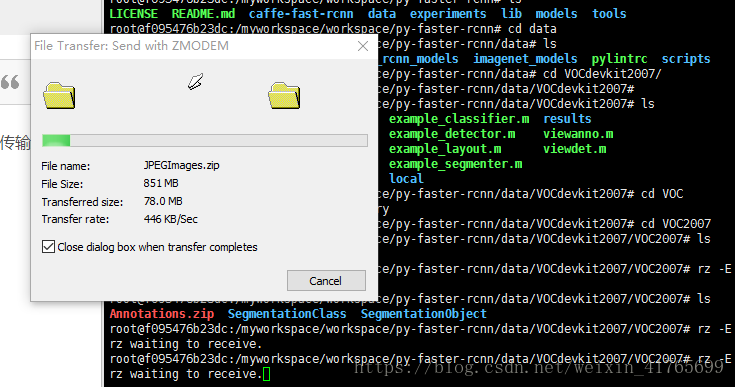
Task: Click README.md in terminal directory listing
Action: (203, 14)
